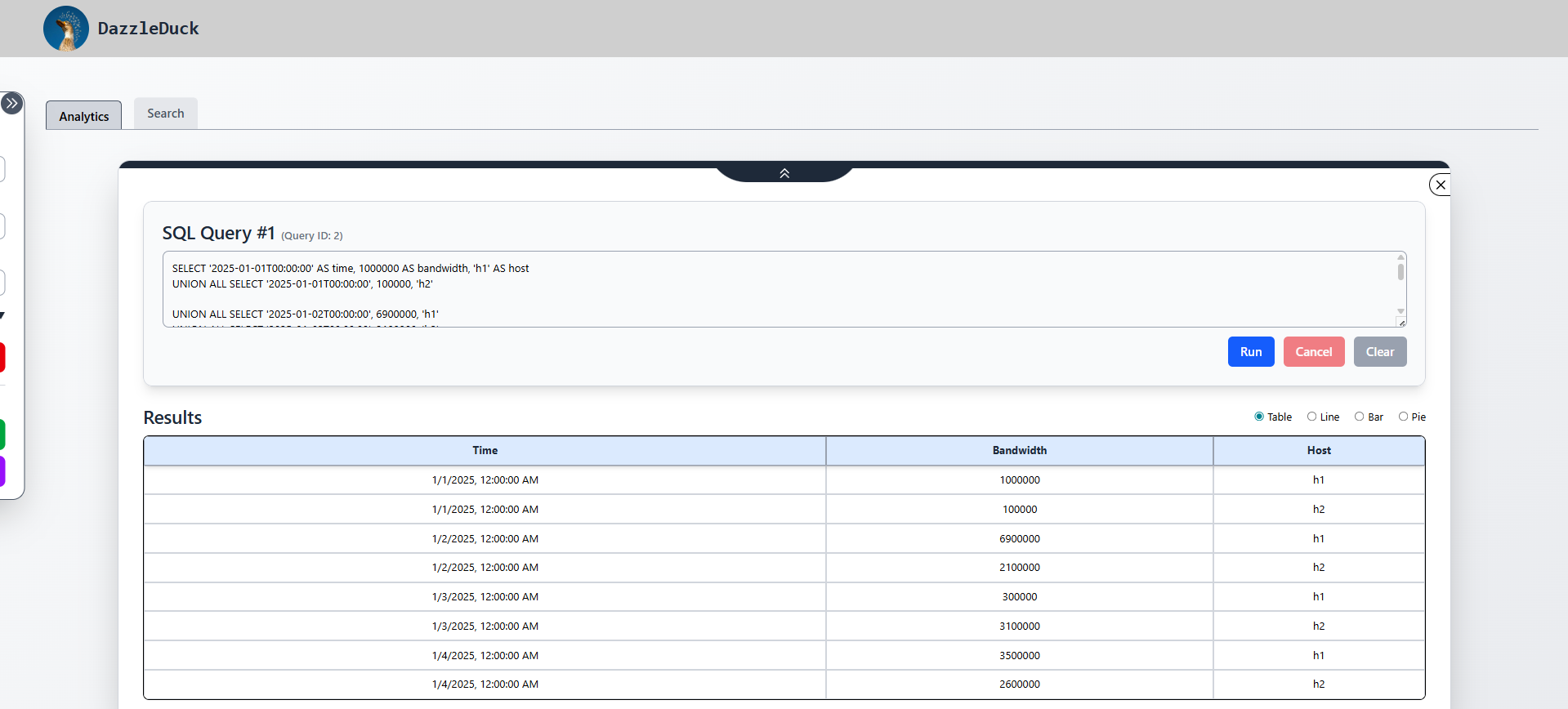Select bandwidth cell 300000

coord(1020,597)
